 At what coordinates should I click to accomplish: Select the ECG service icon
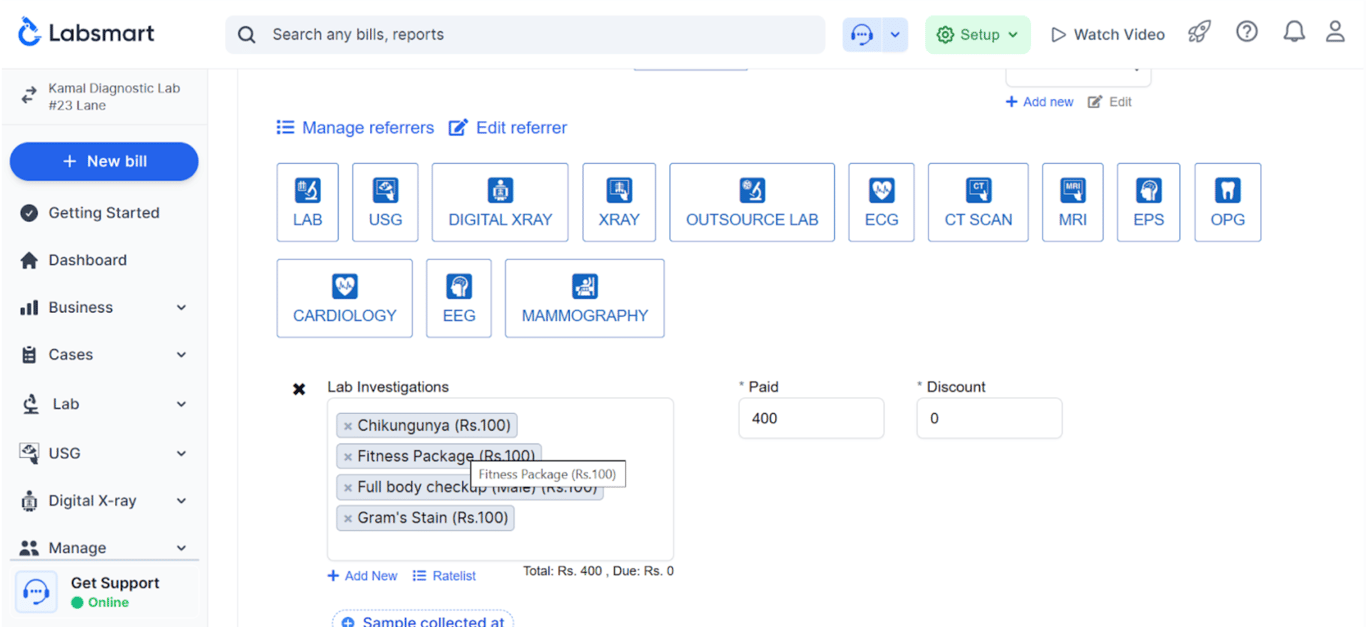[881, 202]
